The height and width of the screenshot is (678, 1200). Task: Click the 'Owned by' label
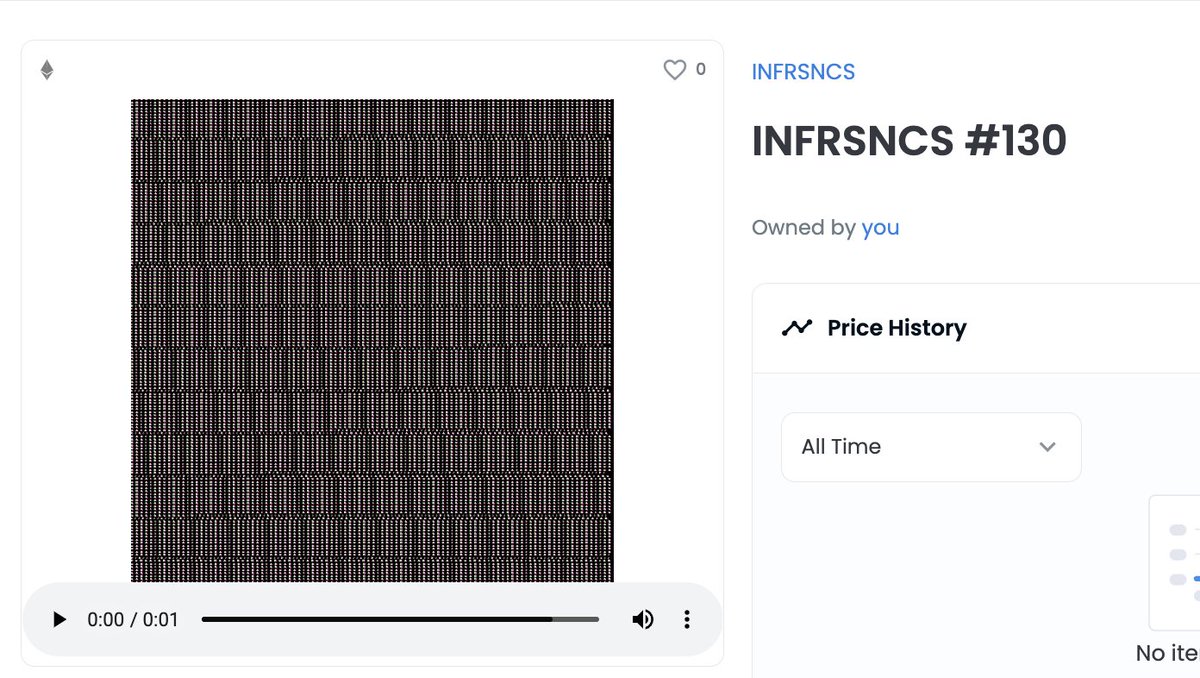tap(803, 228)
